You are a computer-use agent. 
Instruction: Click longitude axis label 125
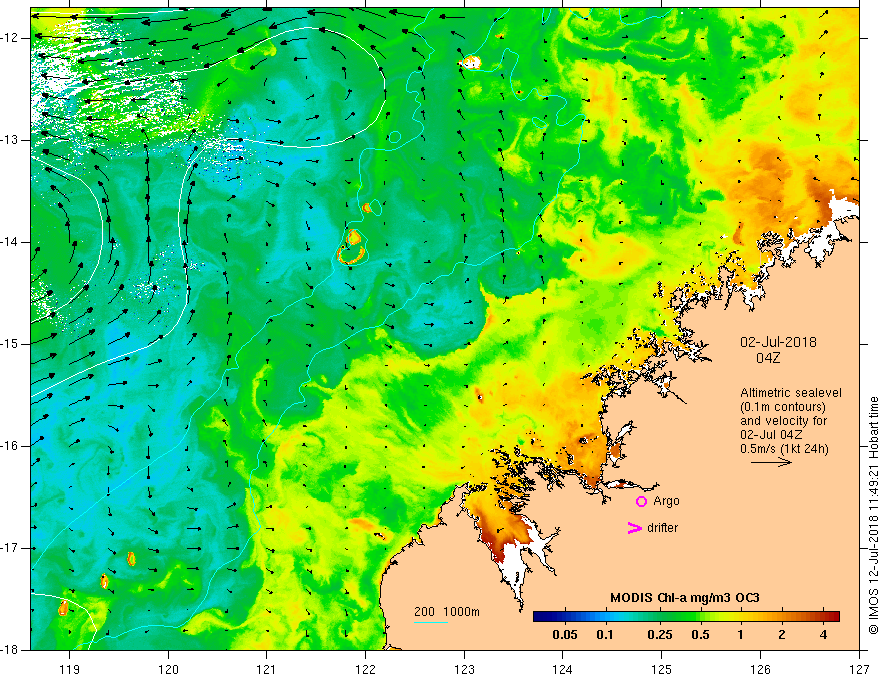(662, 669)
